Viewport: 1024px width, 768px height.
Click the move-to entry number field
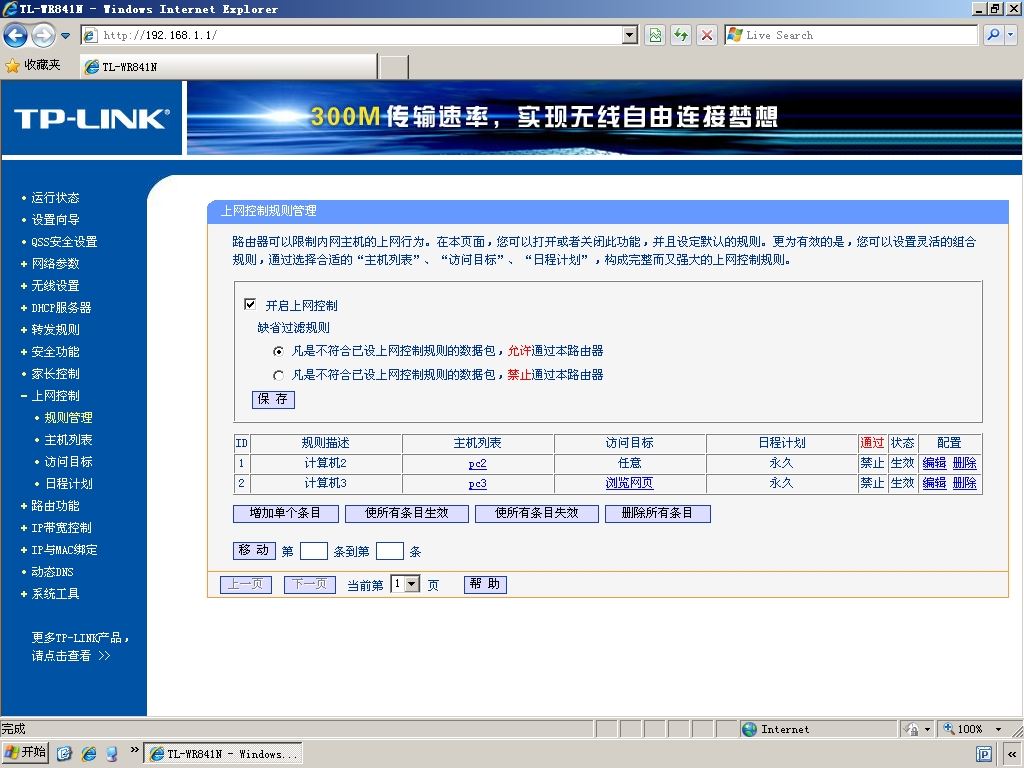390,551
